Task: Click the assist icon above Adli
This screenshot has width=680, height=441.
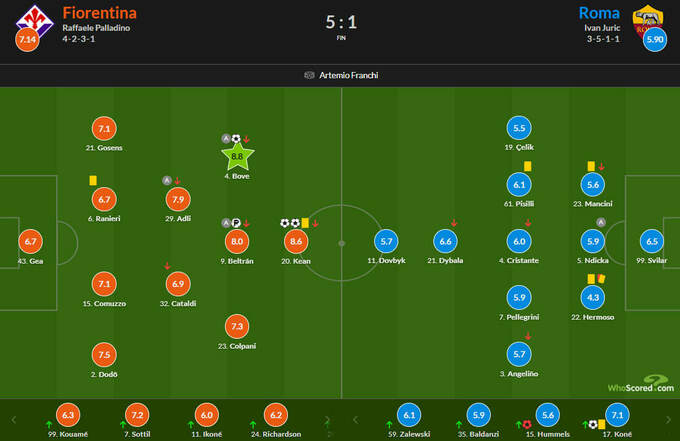Action: point(167,181)
